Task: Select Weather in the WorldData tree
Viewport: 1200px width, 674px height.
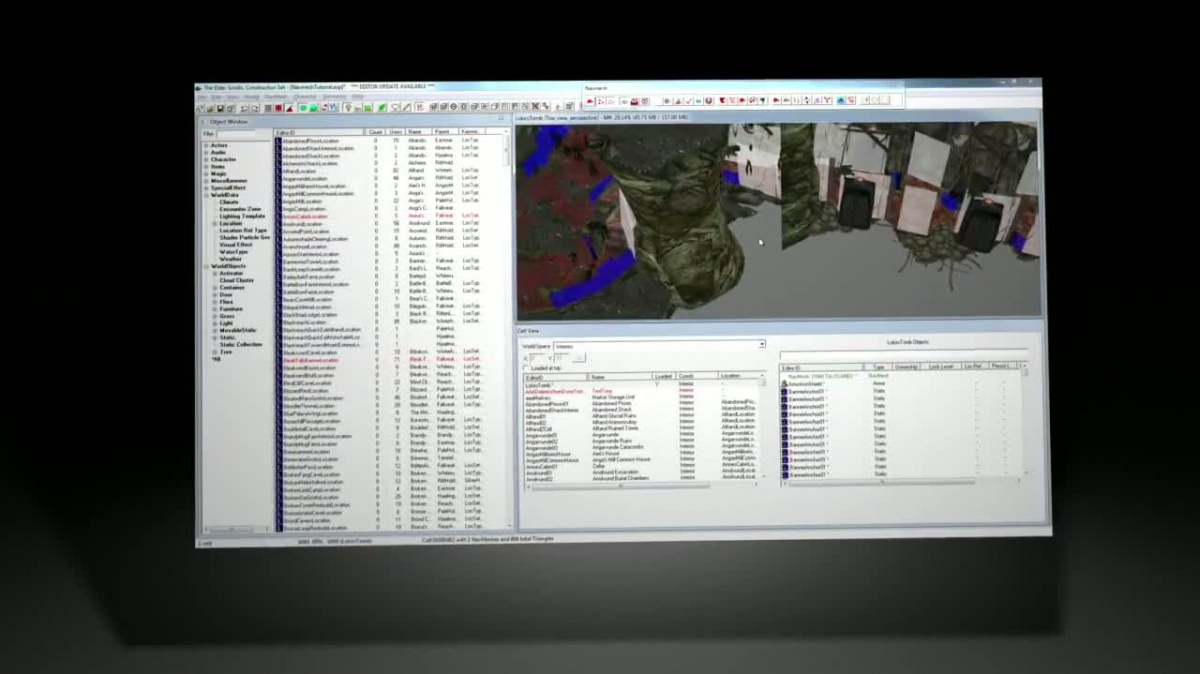Action: click(232, 259)
